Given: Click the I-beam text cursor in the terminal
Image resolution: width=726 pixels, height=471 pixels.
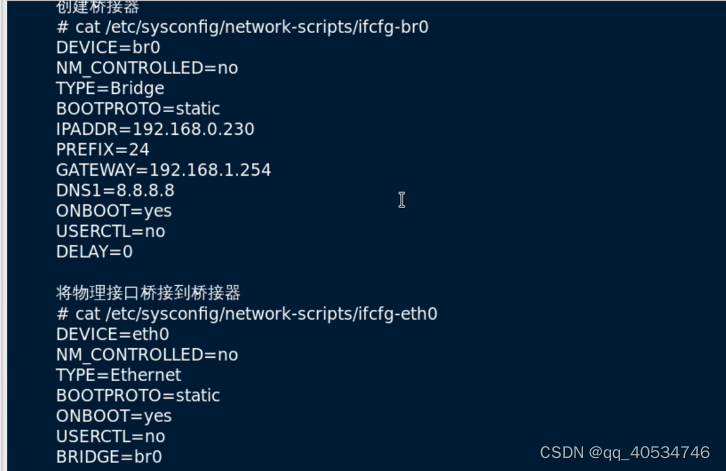Looking at the screenshot, I should click(x=401, y=200).
